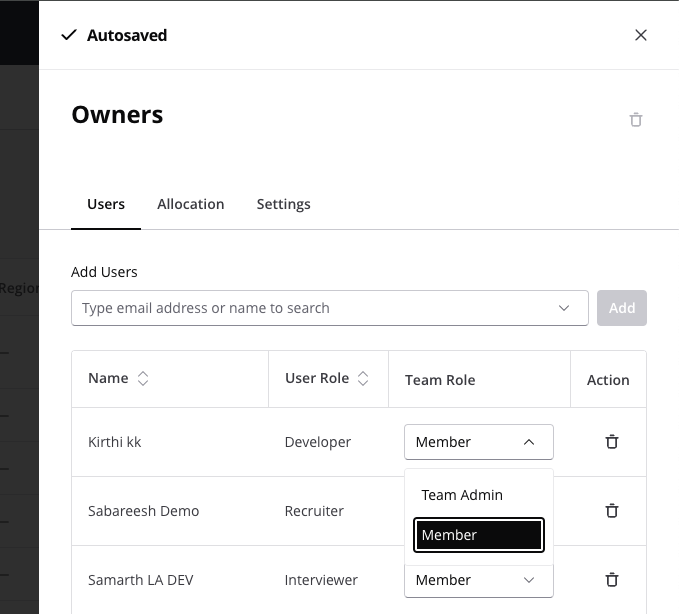This screenshot has height=614, width=679.
Task: Click the Team Role column header
Action: coord(440,380)
